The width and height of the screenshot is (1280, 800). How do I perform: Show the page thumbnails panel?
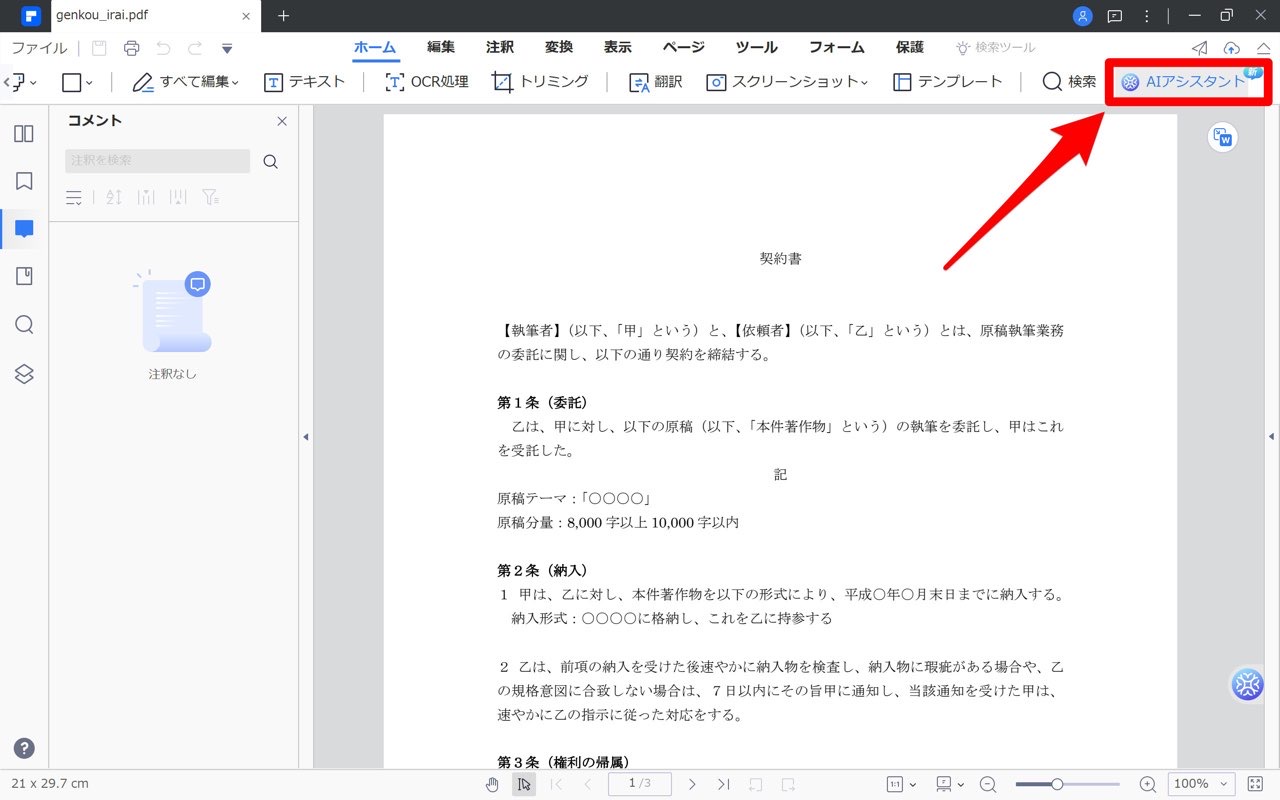[x=23, y=133]
